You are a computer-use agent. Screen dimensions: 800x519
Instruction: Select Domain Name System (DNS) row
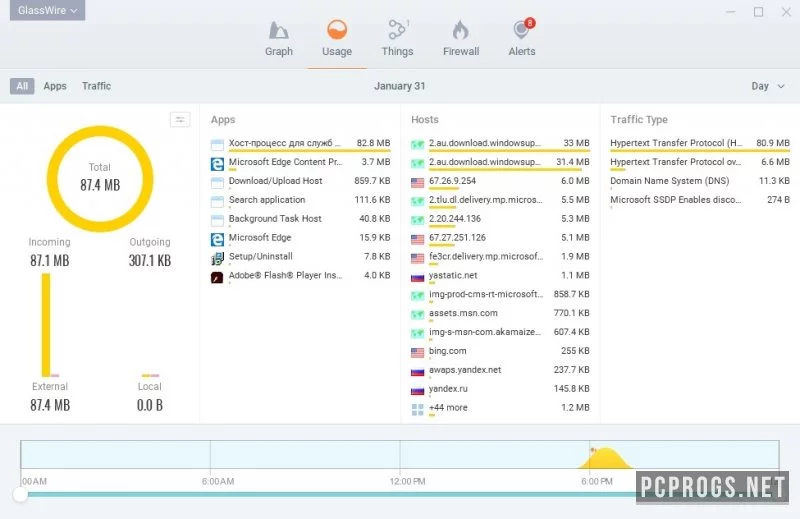click(699, 181)
